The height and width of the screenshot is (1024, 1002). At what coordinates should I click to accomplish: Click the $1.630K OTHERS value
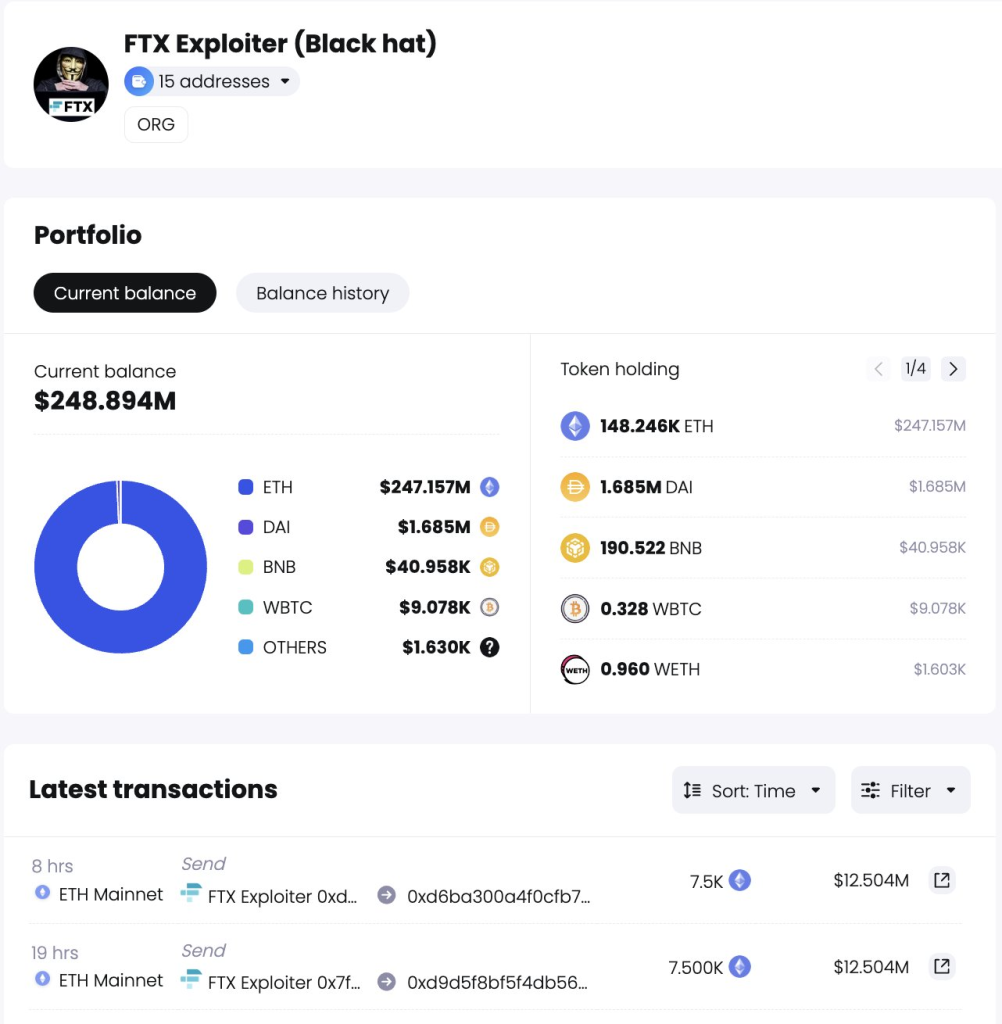[436, 647]
